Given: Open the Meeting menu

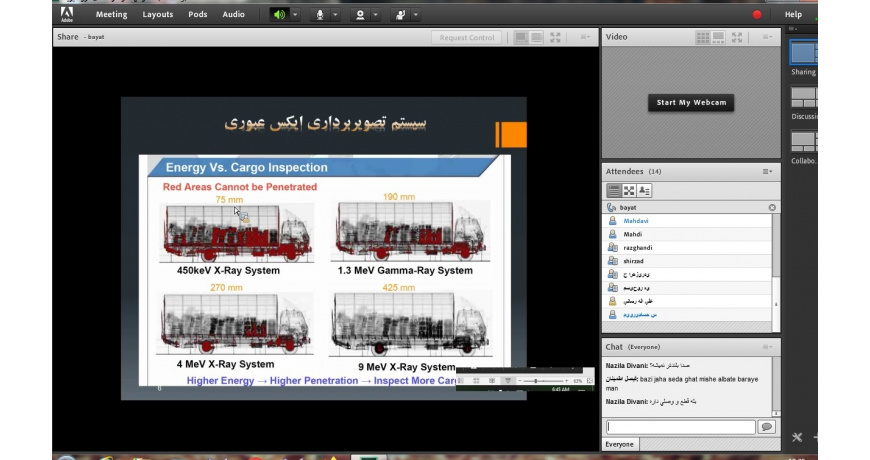Looking at the screenshot, I should coord(111,14).
